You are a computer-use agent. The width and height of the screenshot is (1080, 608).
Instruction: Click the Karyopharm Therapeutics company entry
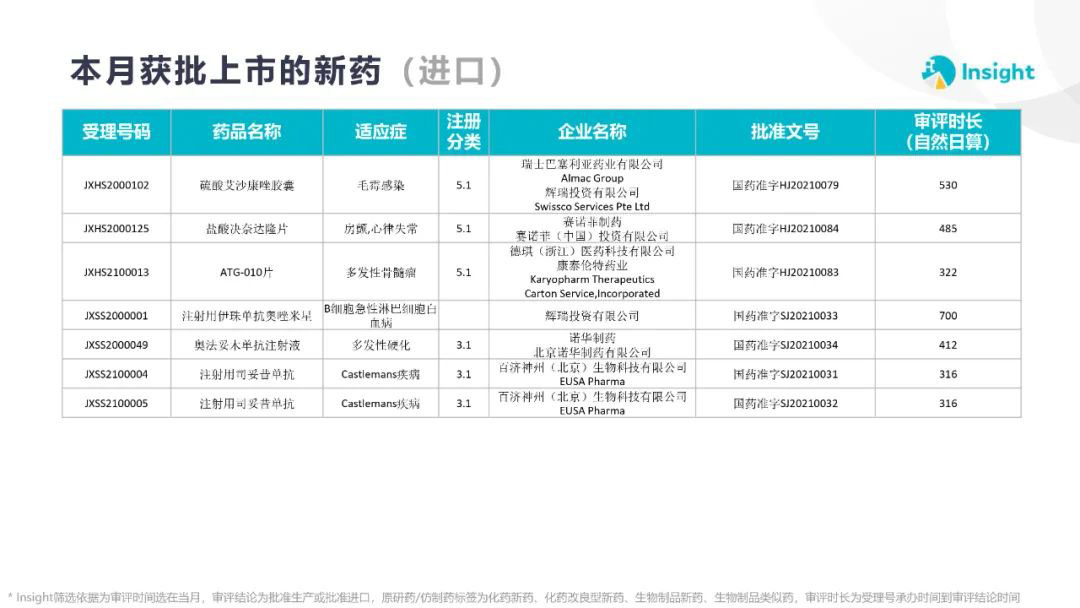tap(592, 280)
